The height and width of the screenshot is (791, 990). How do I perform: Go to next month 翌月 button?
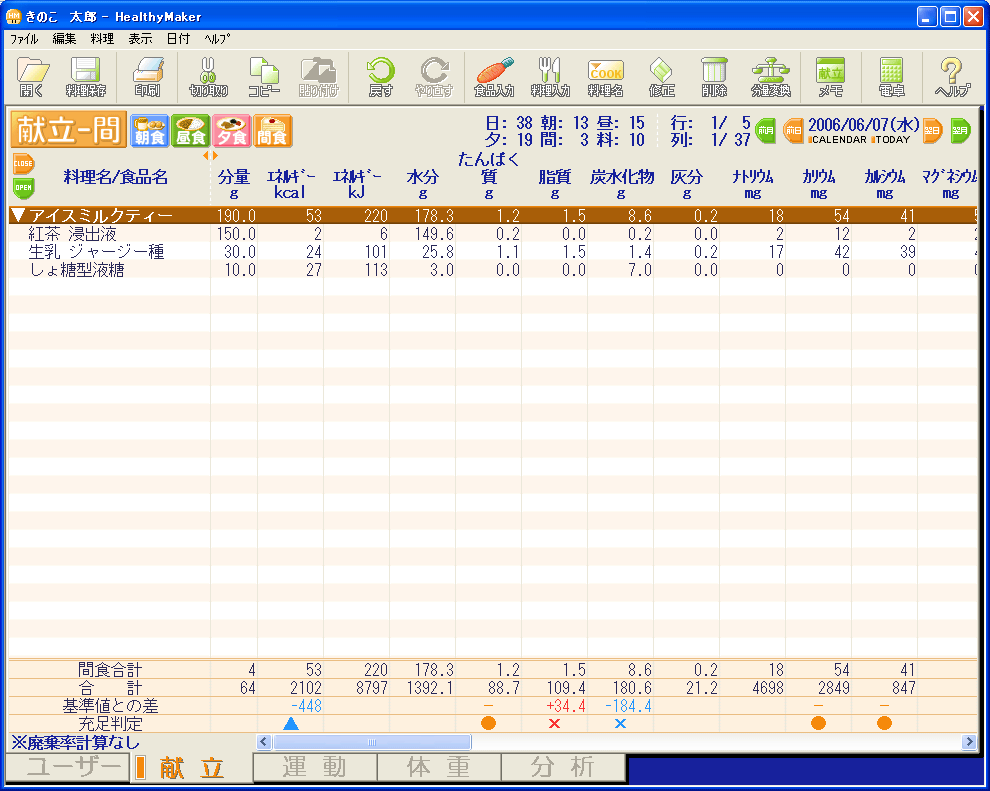960,131
